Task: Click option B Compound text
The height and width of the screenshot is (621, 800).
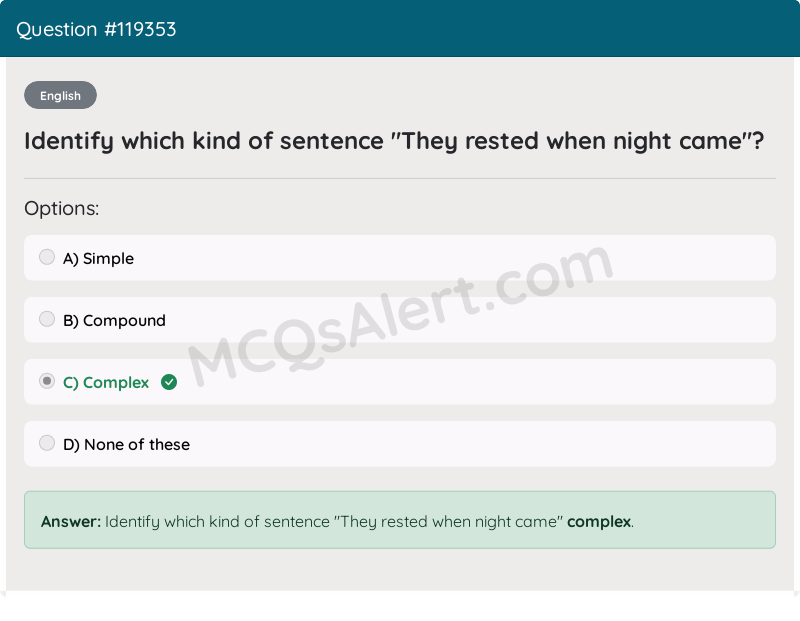Action: [x=115, y=320]
